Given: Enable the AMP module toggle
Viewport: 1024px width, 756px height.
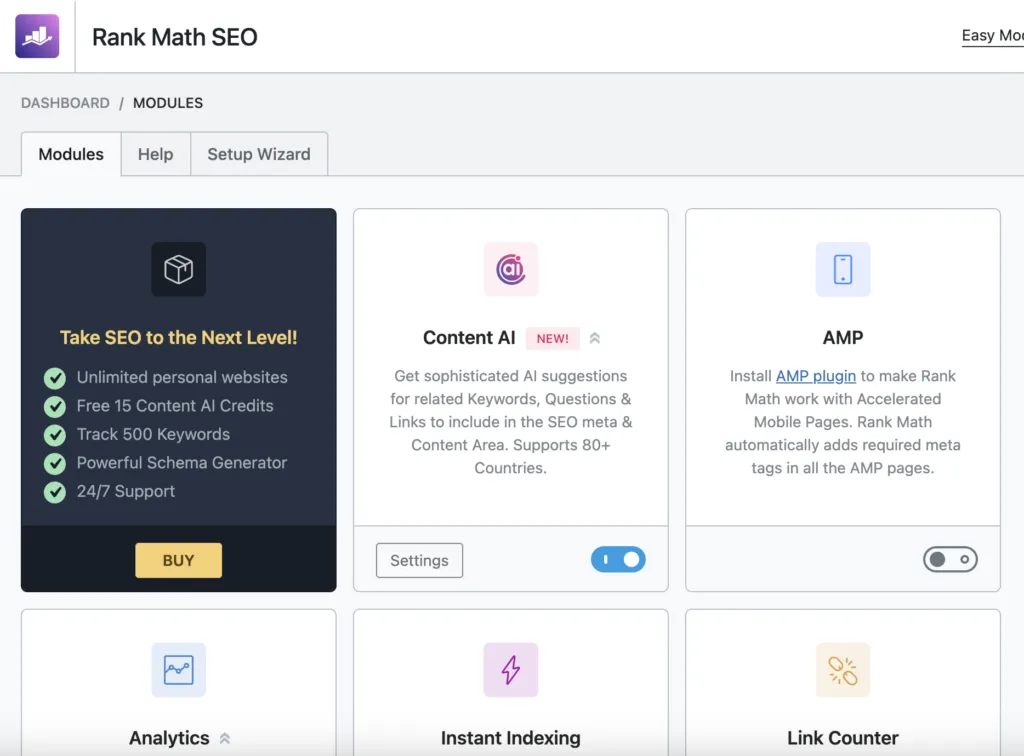Looking at the screenshot, I should click(950, 560).
